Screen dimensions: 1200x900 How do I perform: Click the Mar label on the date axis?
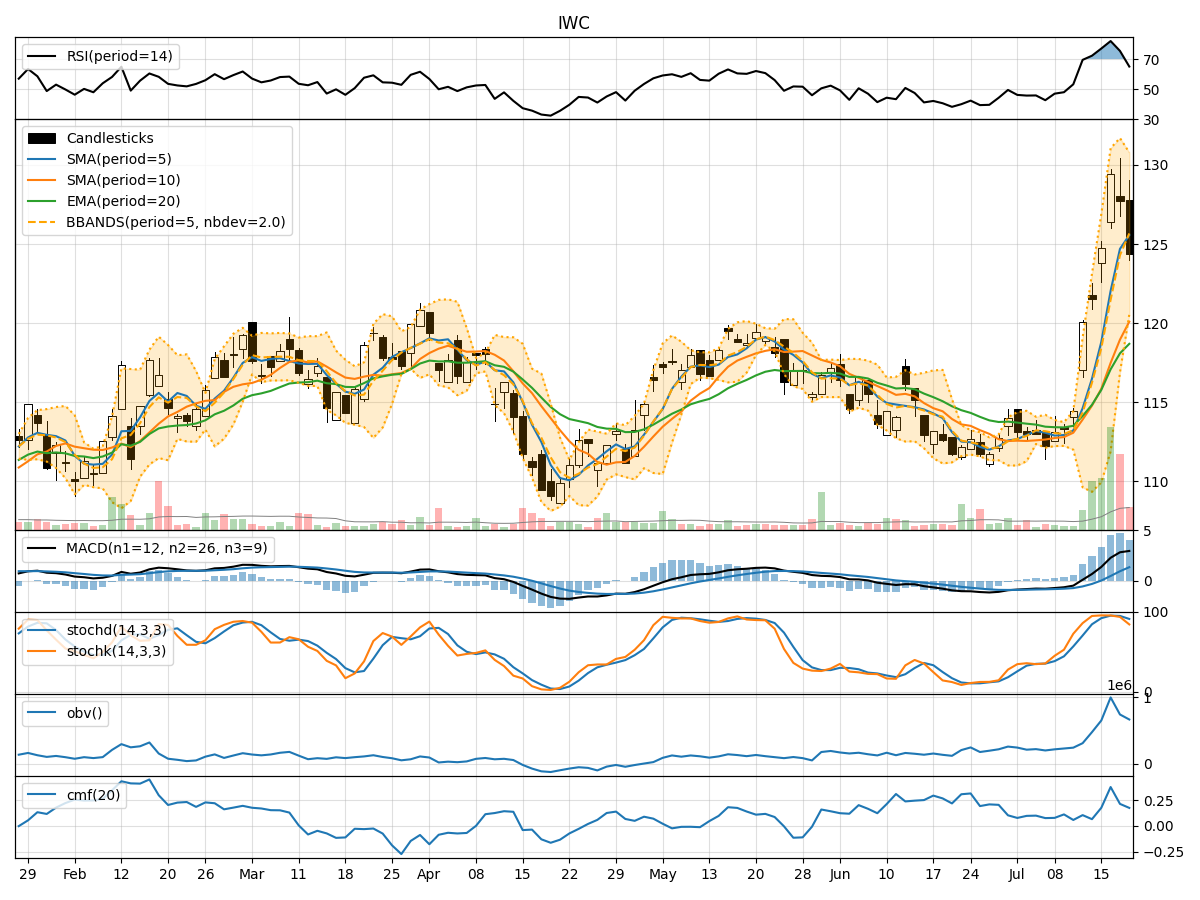(x=251, y=873)
